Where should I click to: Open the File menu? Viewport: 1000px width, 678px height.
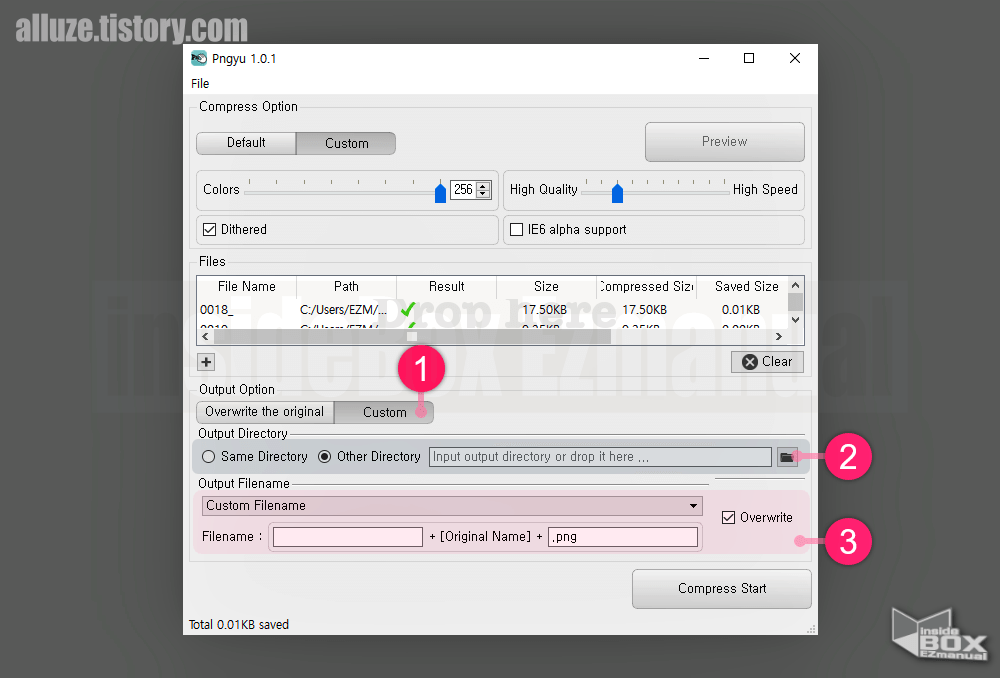tap(200, 84)
